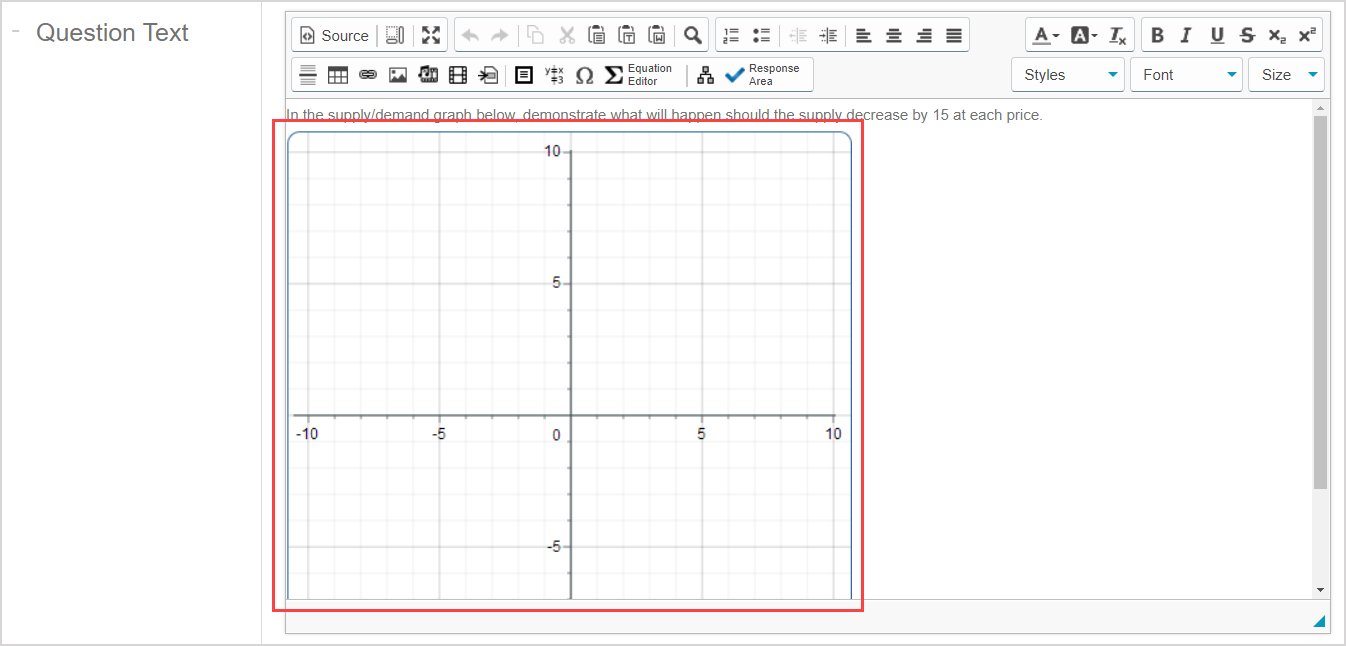This screenshot has height=646, width=1346.
Task: Apply bold formatting to text
Action: (x=1157, y=34)
